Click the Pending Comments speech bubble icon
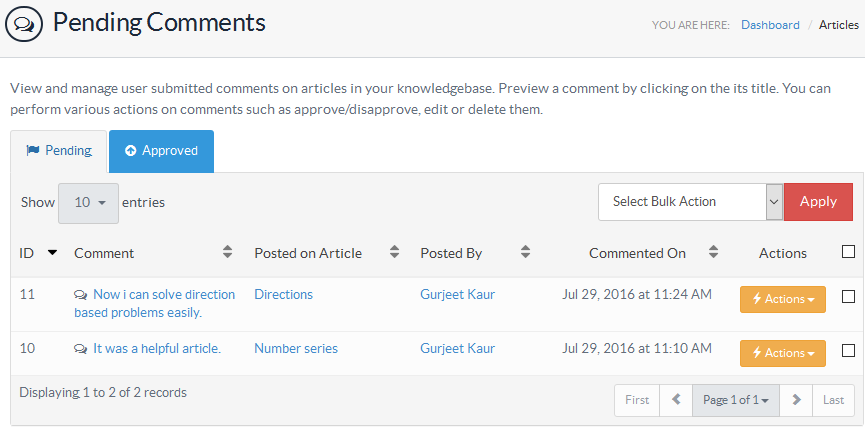 tap(24, 22)
